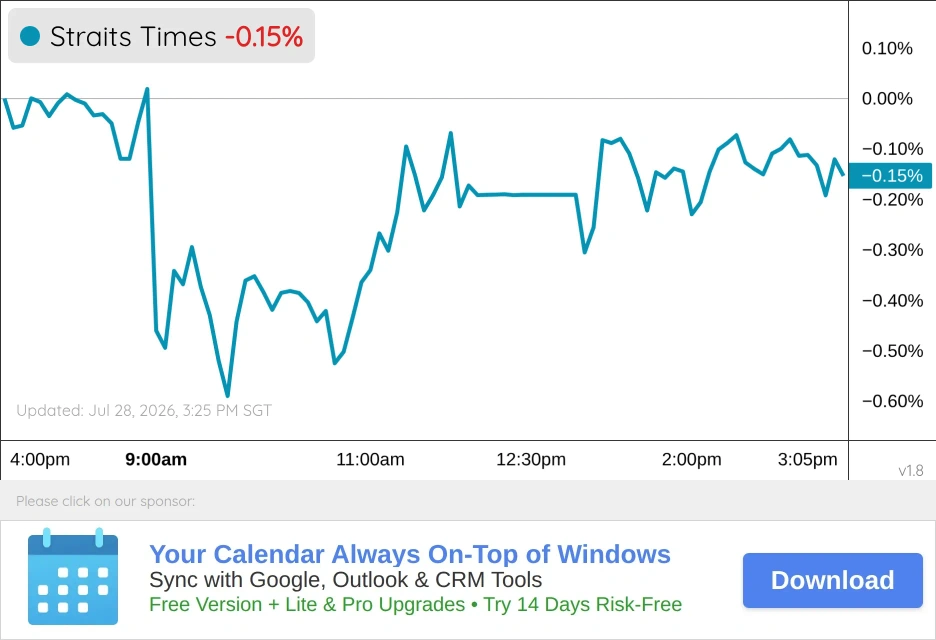Click the 12:30pm time axis label
The height and width of the screenshot is (640, 936).
[x=531, y=459]
